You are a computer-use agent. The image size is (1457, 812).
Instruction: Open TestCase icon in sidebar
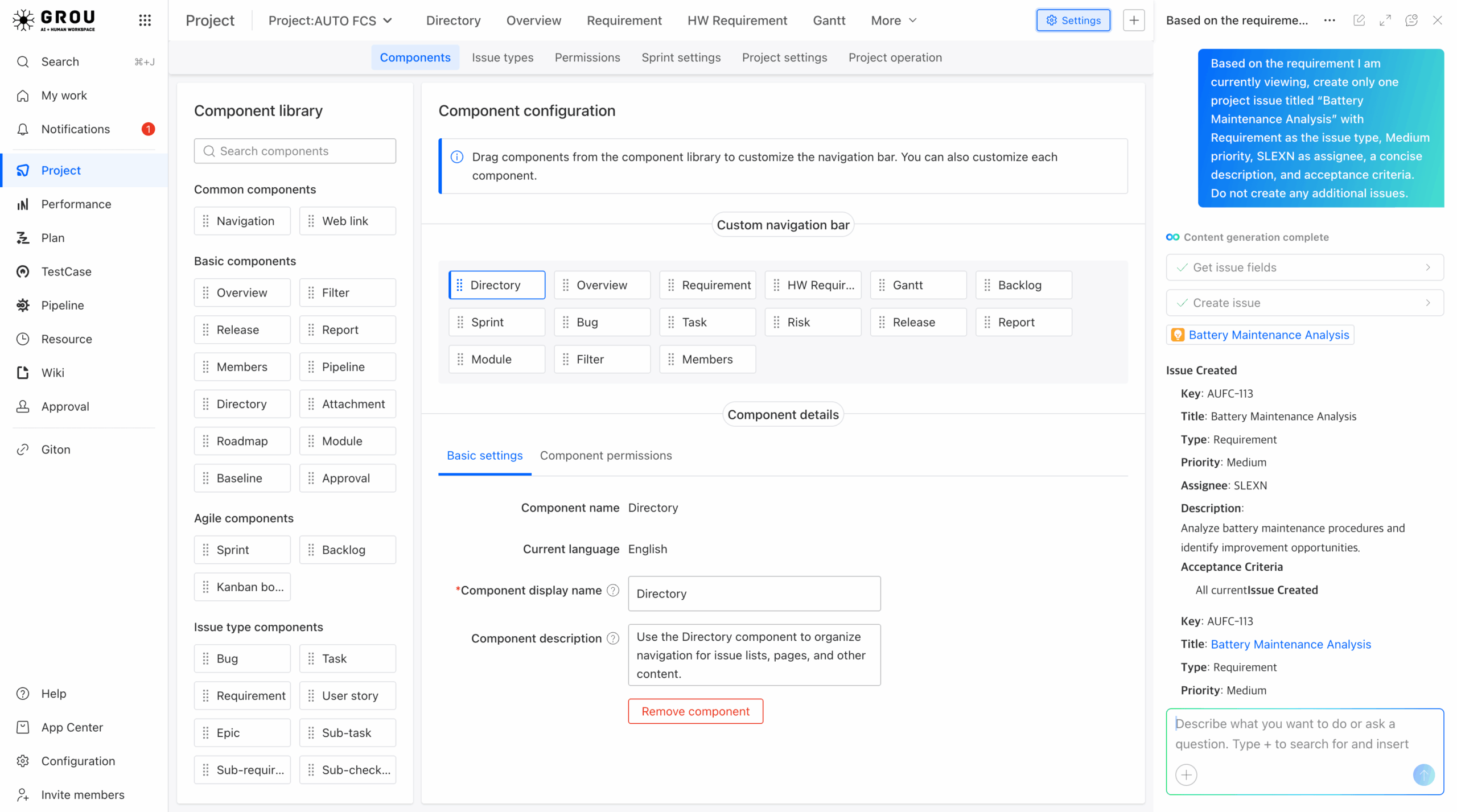click(x=23, y=271)
